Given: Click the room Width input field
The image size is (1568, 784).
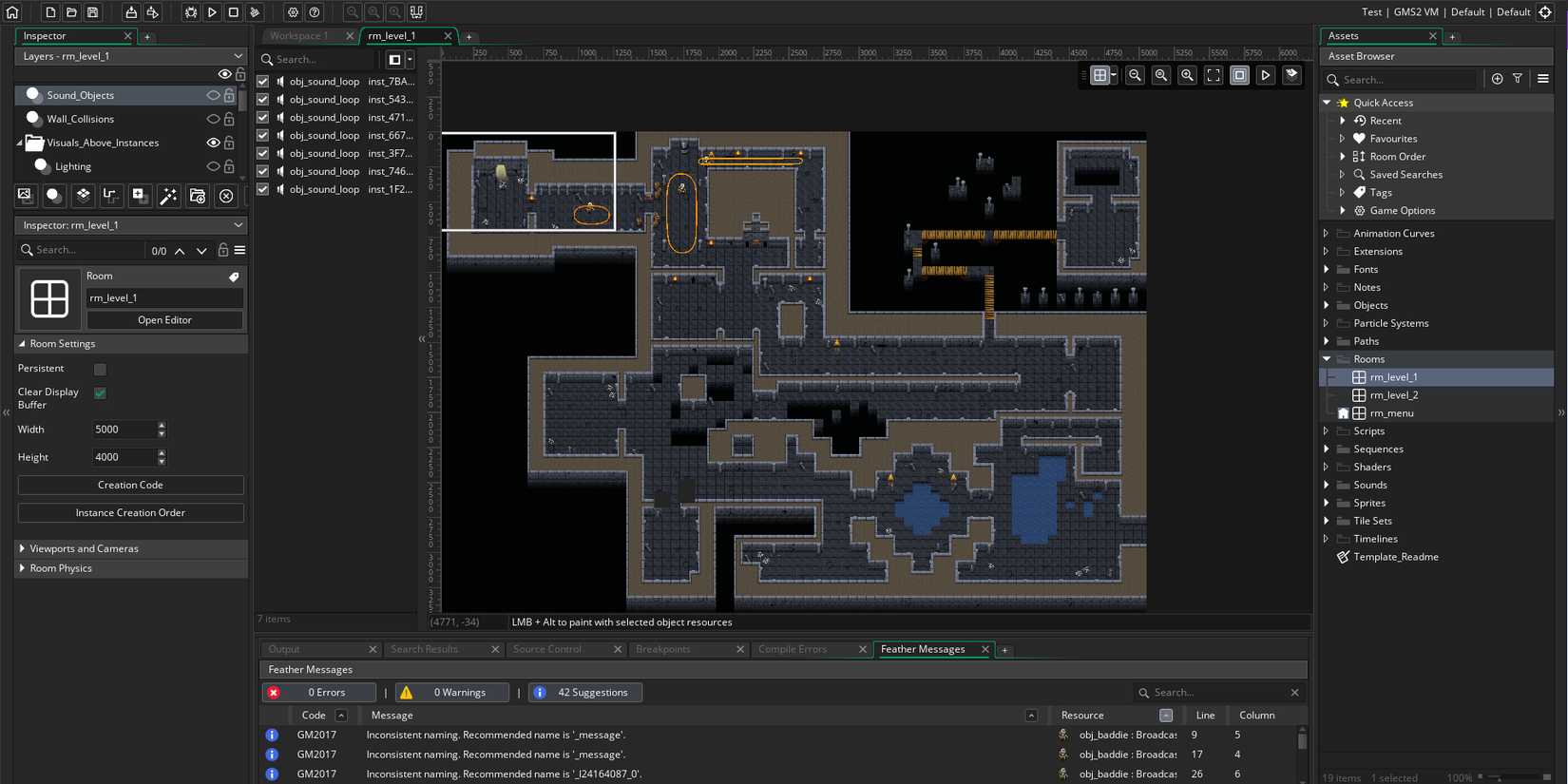Looking at the screenshot, I should 124,430.
